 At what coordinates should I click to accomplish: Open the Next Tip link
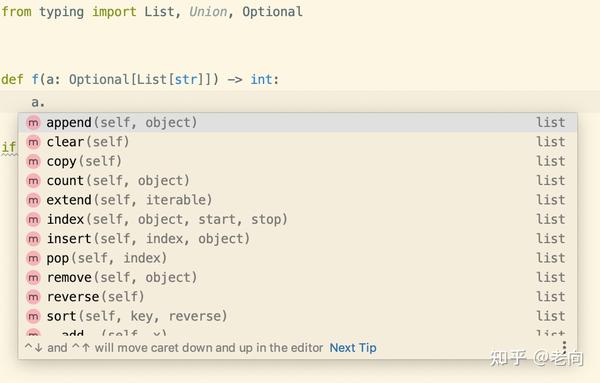point(353,348)
